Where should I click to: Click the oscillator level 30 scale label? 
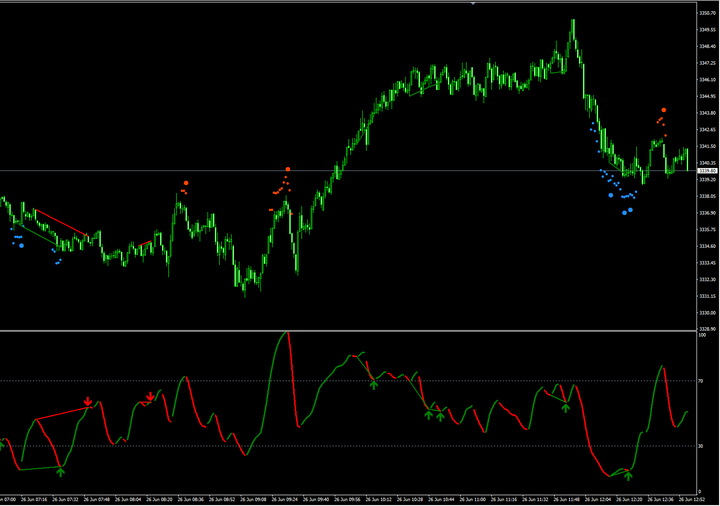click(700, 446)
